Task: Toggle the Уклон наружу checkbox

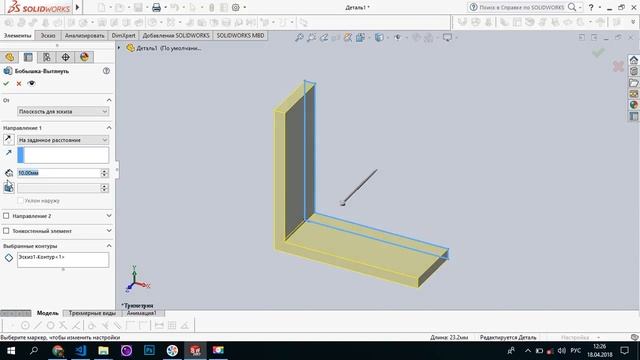Action: tap(20, 201)
